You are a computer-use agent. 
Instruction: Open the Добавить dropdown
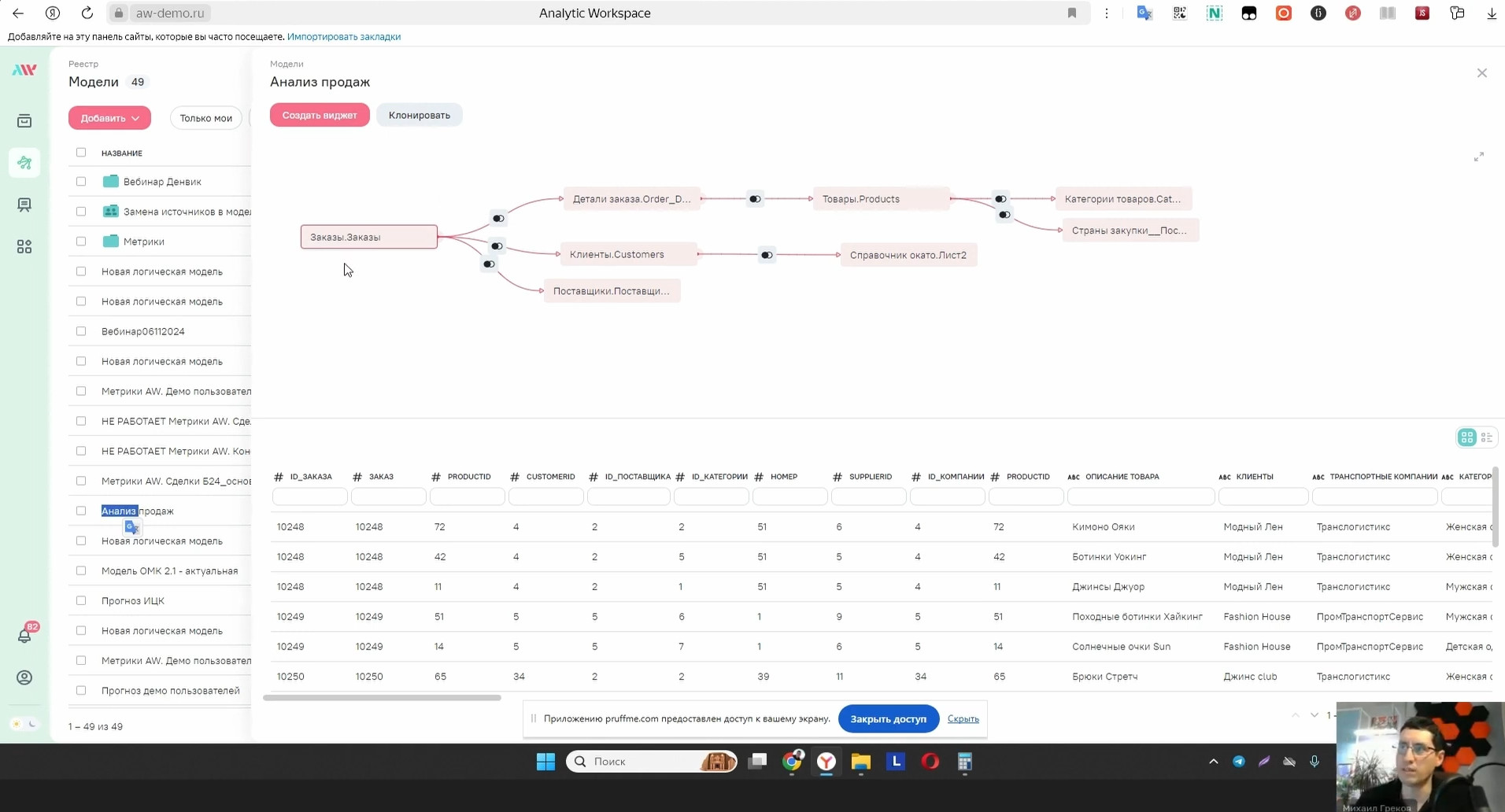[x=109, y=118]
